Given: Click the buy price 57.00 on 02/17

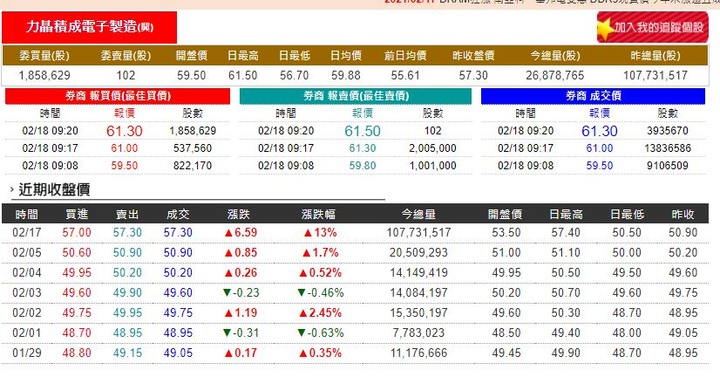Looking at the screenshot, I should [x=77, y=232].
